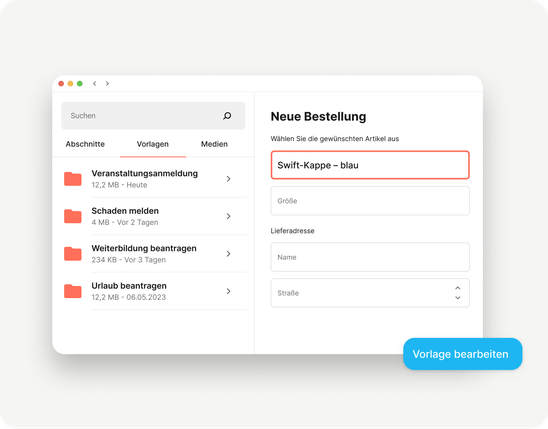Go back with the left arrow
This screenshot has height=429, width=548.
(x=94, y=83)
